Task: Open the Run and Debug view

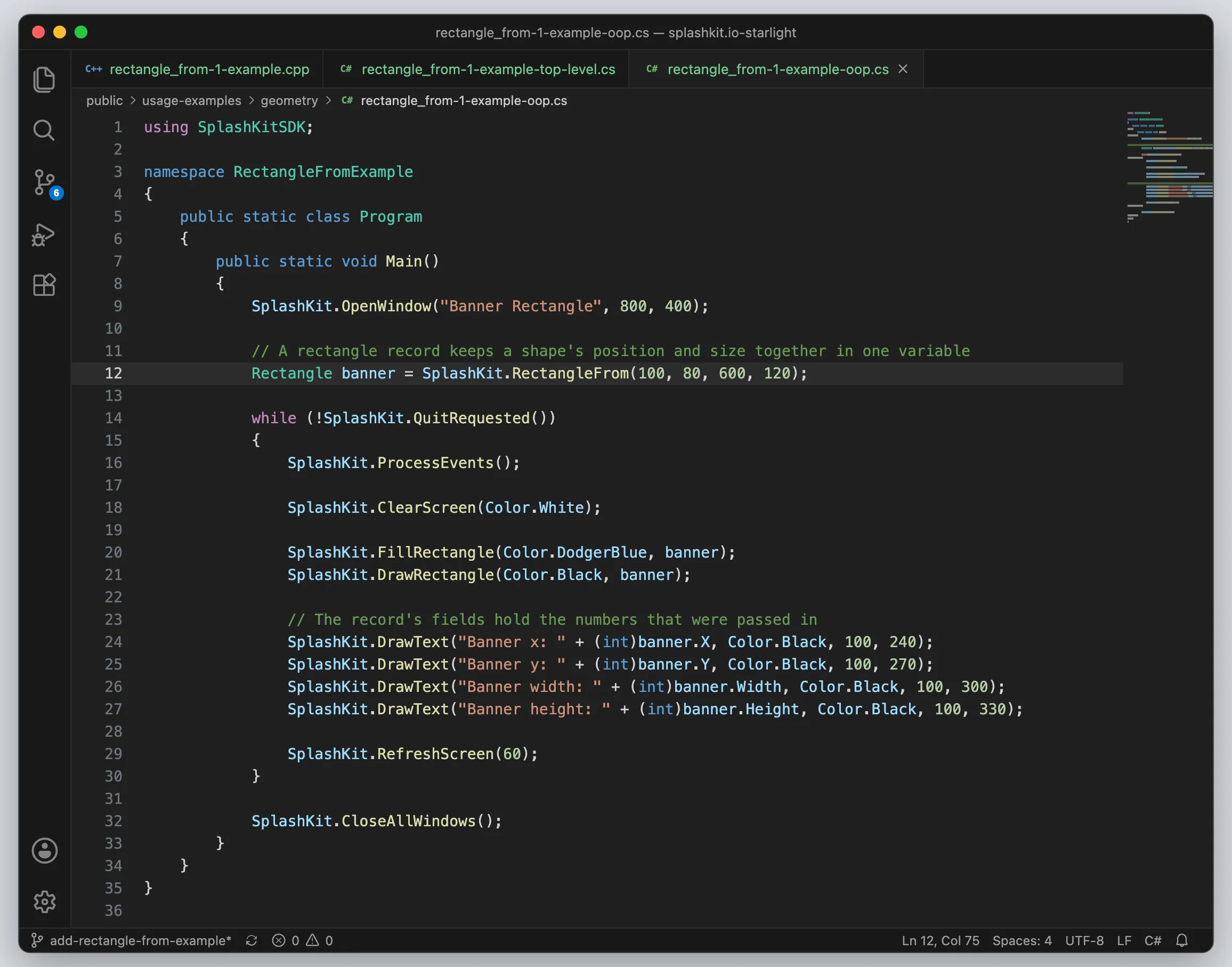Action: (44, 235)
